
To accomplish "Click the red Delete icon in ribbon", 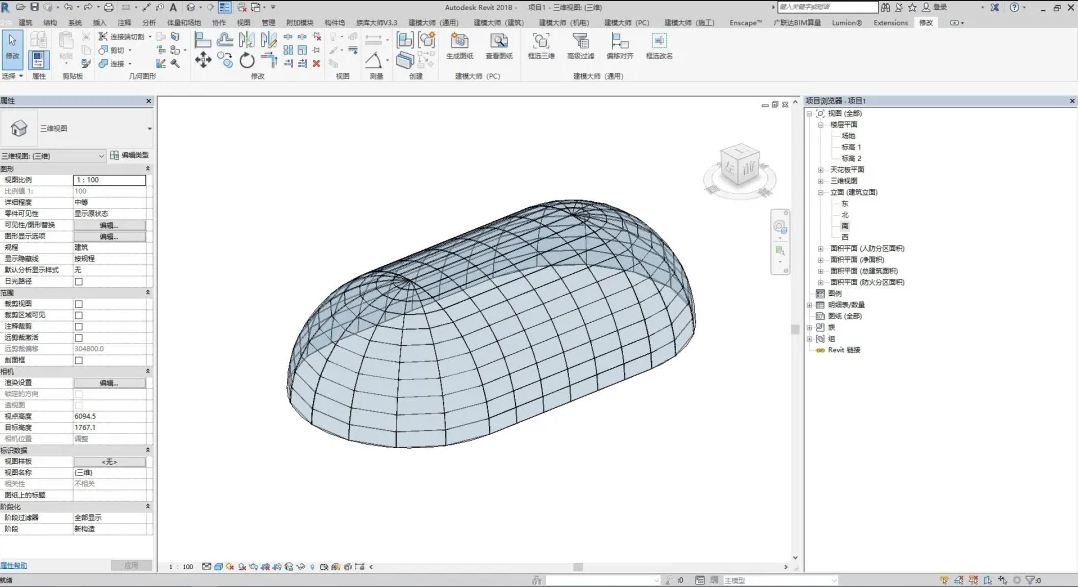I will 316,63.
